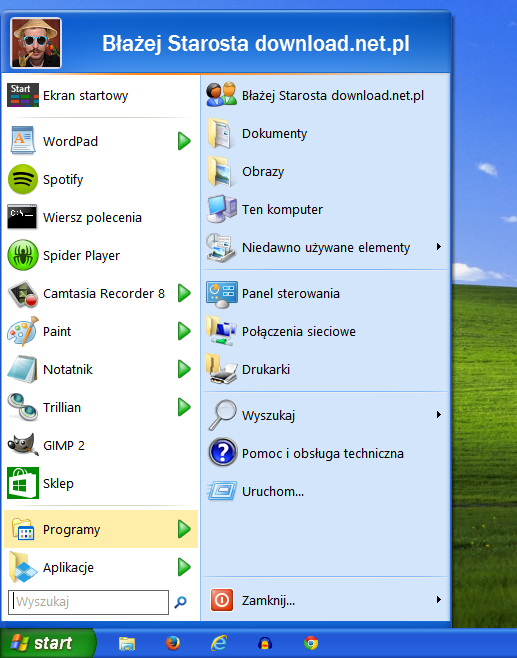Expand Notatnik green arrow

[184, 369]
